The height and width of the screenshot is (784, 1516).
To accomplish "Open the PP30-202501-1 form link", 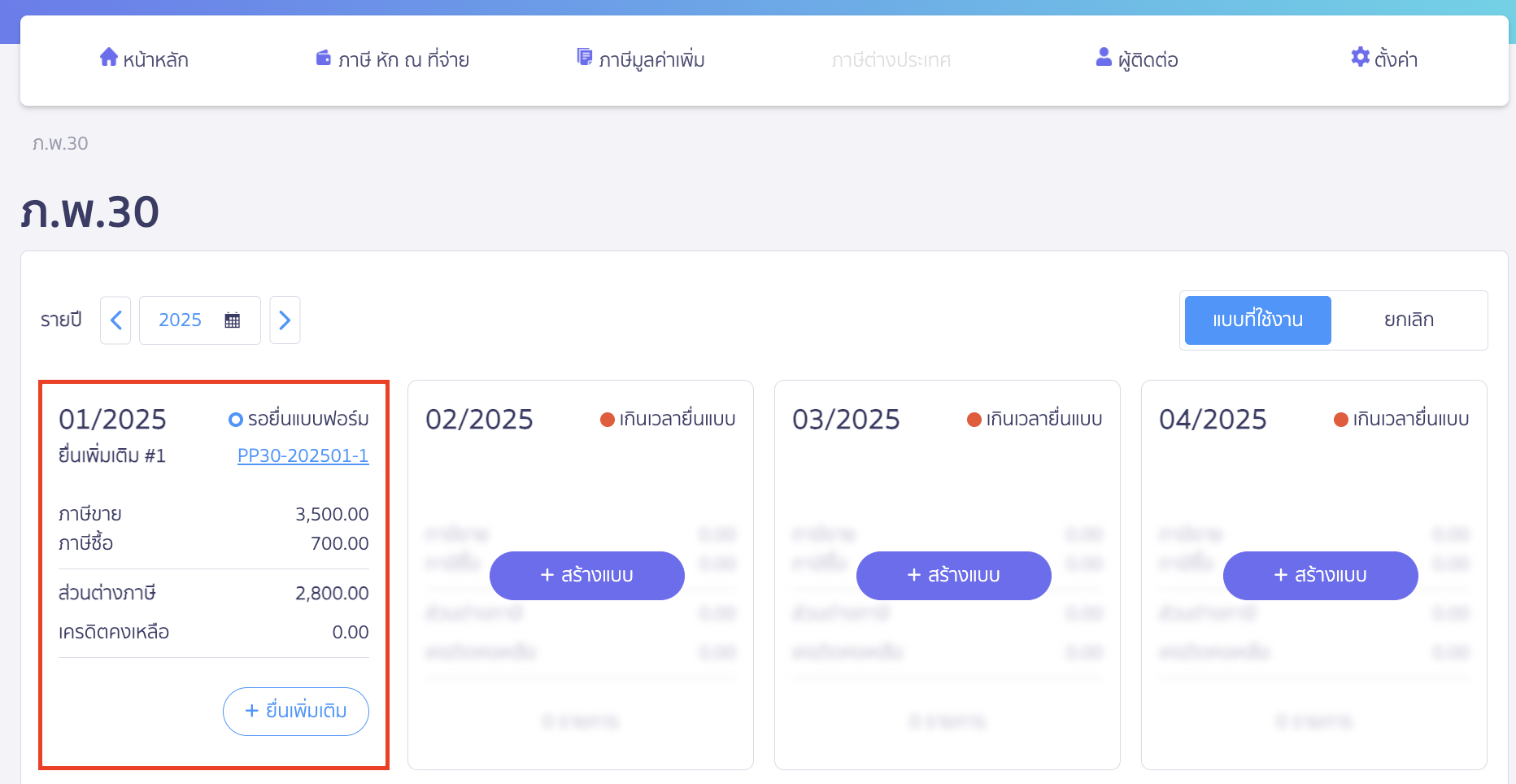I will [303, 455].
